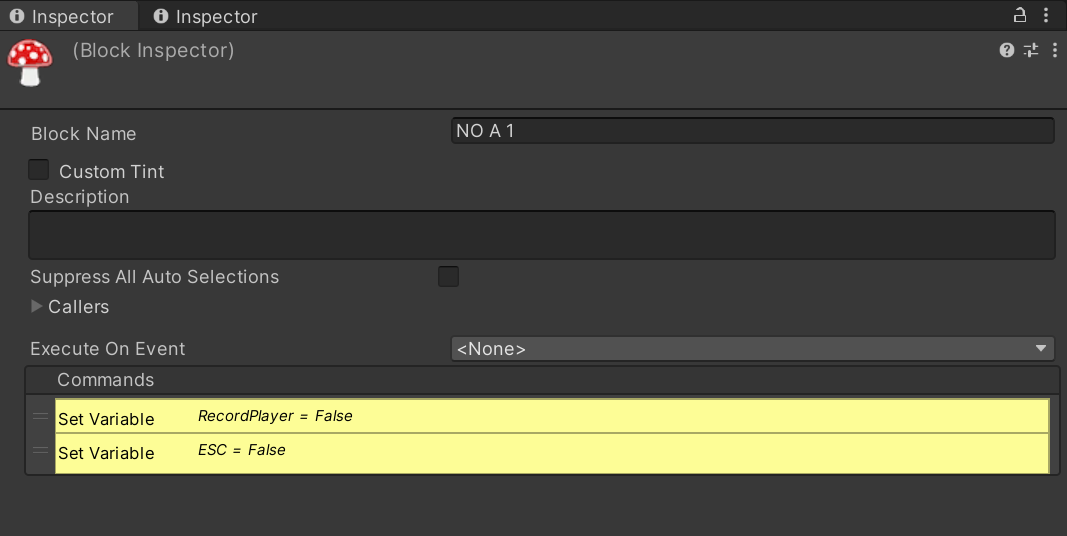Toggle the Inspector lock icon
The height and width of the screenshot is (536, 1067).
(1019, 15)
